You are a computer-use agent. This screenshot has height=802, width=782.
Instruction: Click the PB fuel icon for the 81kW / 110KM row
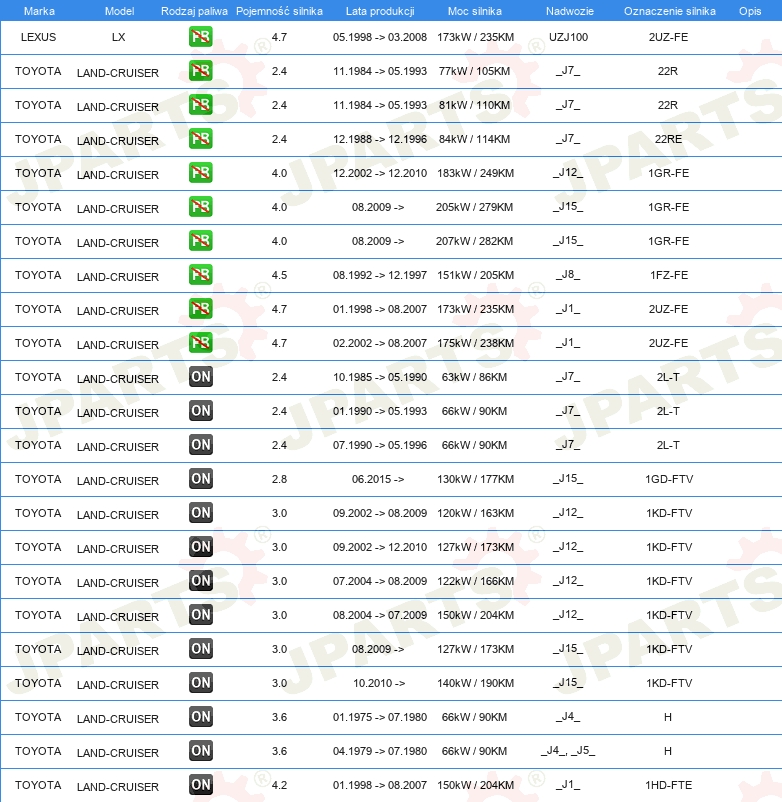tap(200, 105)
